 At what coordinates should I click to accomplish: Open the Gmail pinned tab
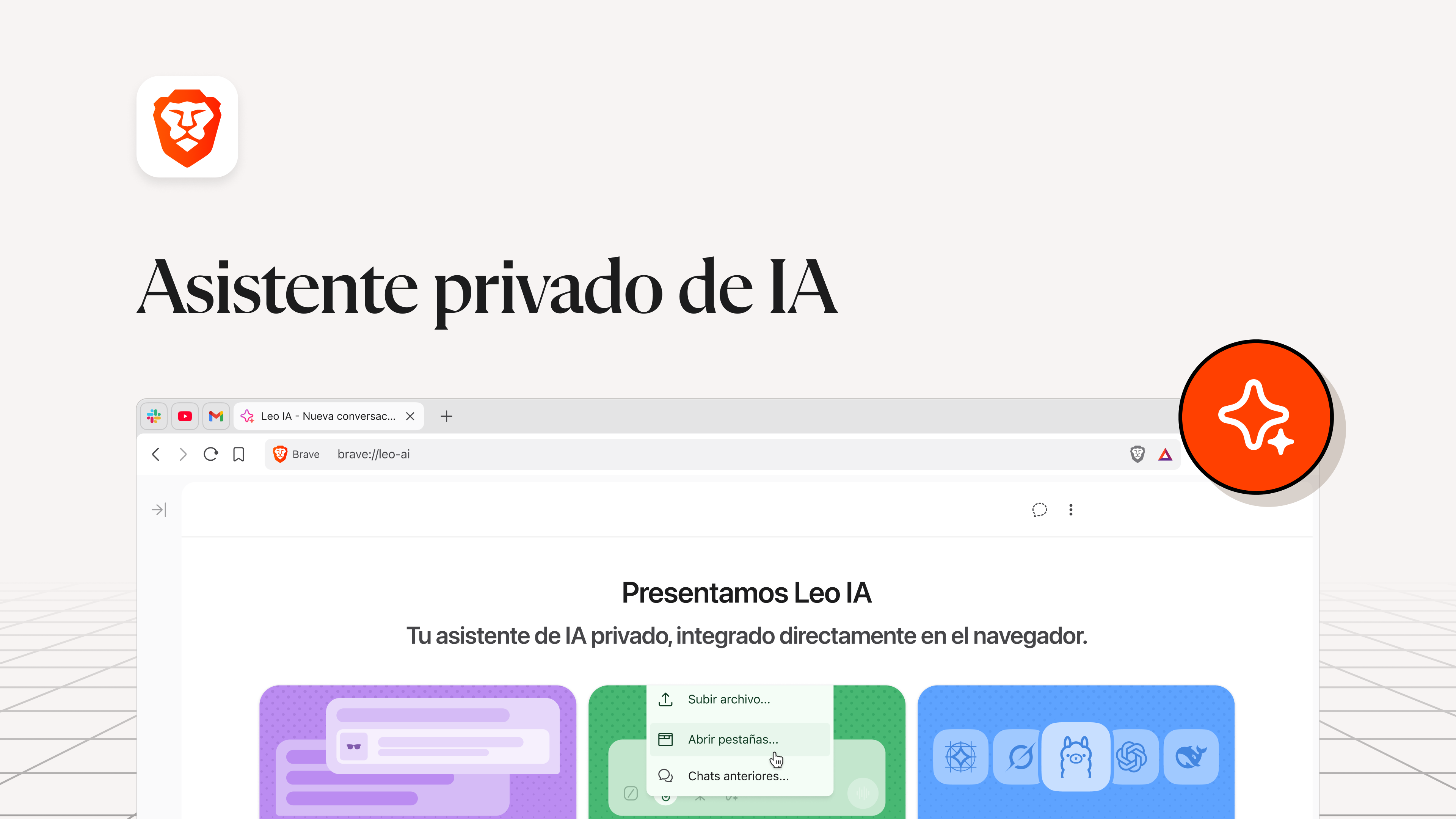(216, 416)
